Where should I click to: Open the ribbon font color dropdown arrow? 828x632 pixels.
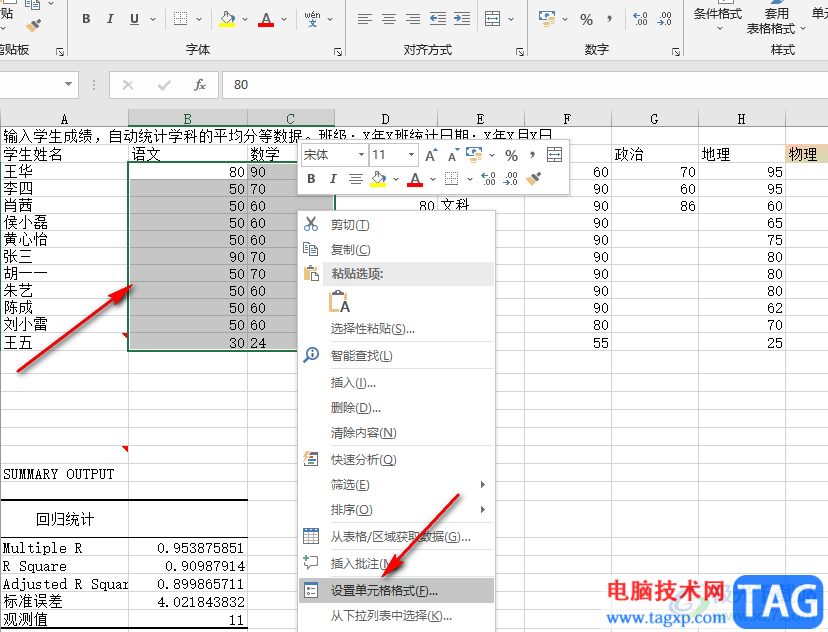click(284, 19)
